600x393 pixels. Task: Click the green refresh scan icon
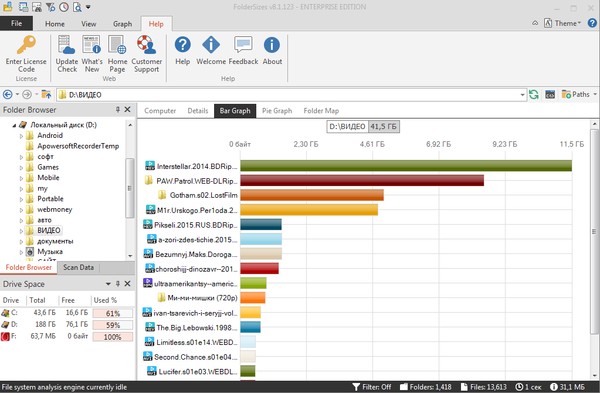[x=533, y=94]
